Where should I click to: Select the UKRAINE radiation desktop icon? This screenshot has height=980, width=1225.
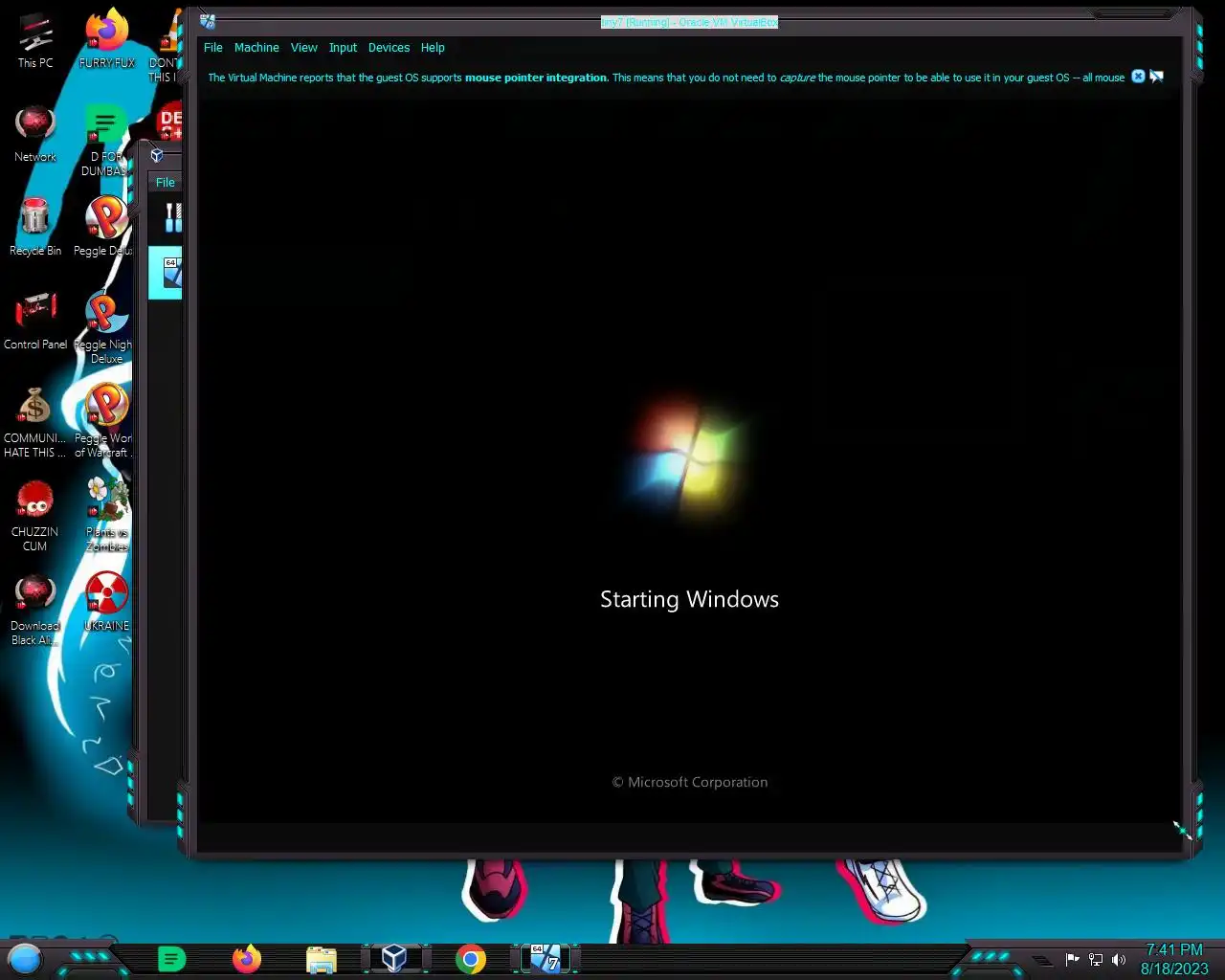[x=107, y=601]
